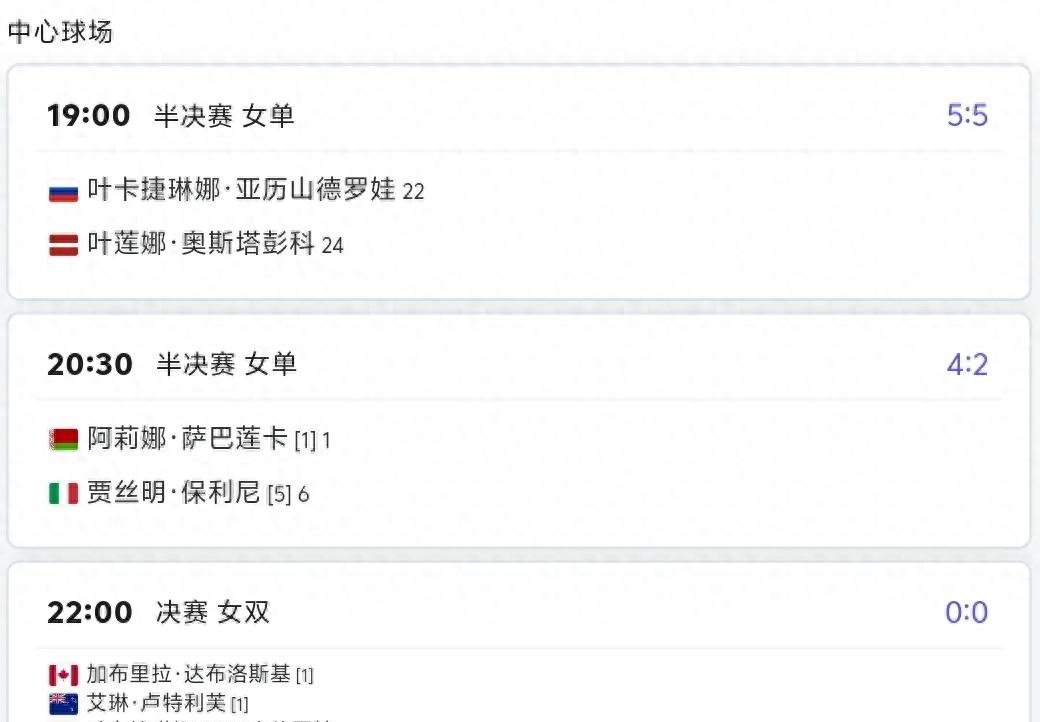Screen dimensions: 1040x722
Task: Open the 22:00 决赛 女双 match card
Action: pyautogui.click(x=519, y=642)
